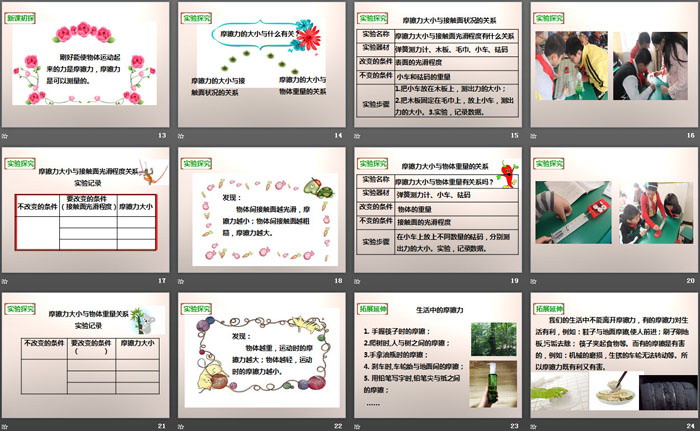Click slide number 17 label
Viewport: 700px width, 431px height.
tap(162, 280)
